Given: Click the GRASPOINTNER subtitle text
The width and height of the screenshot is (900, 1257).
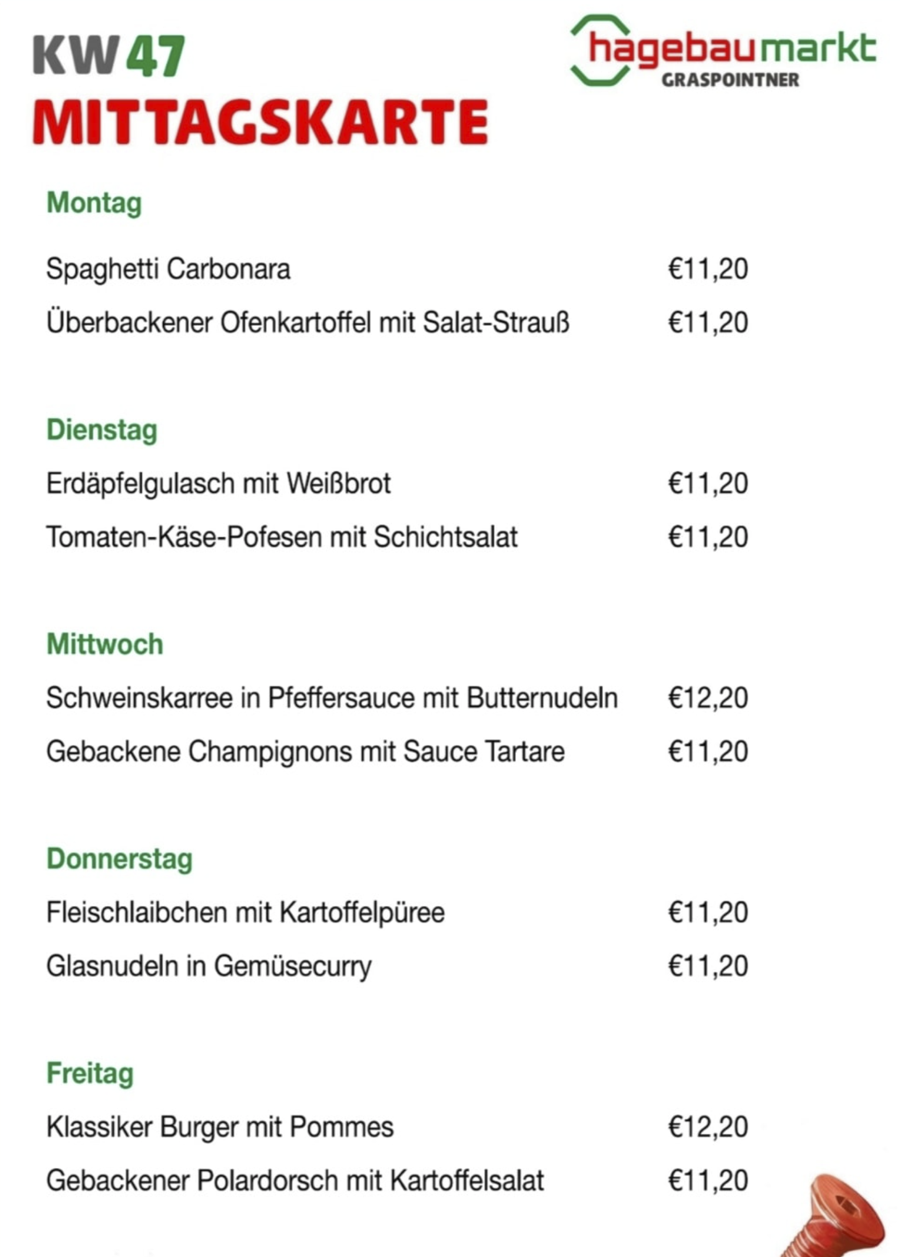Looking at the screenshot, I should click(731, 80).
